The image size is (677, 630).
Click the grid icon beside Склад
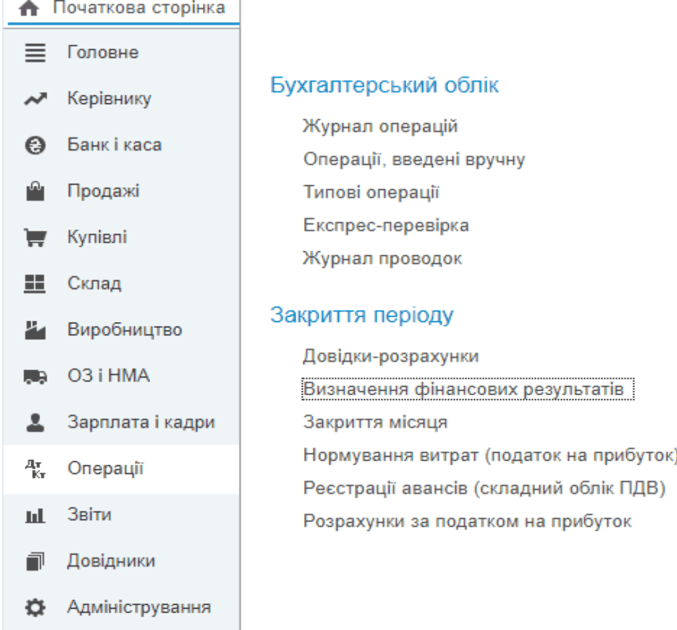coord(30,284)
